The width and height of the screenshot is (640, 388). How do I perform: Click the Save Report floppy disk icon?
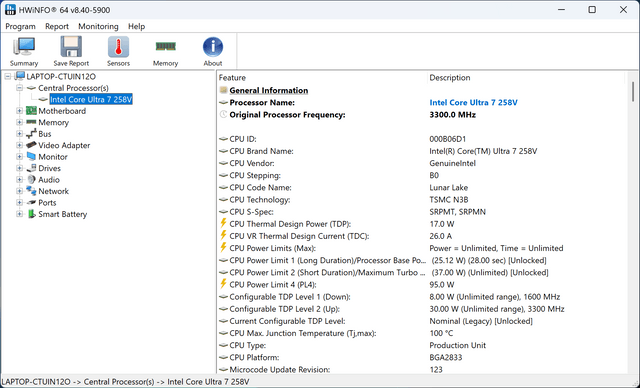pos(71,47)
